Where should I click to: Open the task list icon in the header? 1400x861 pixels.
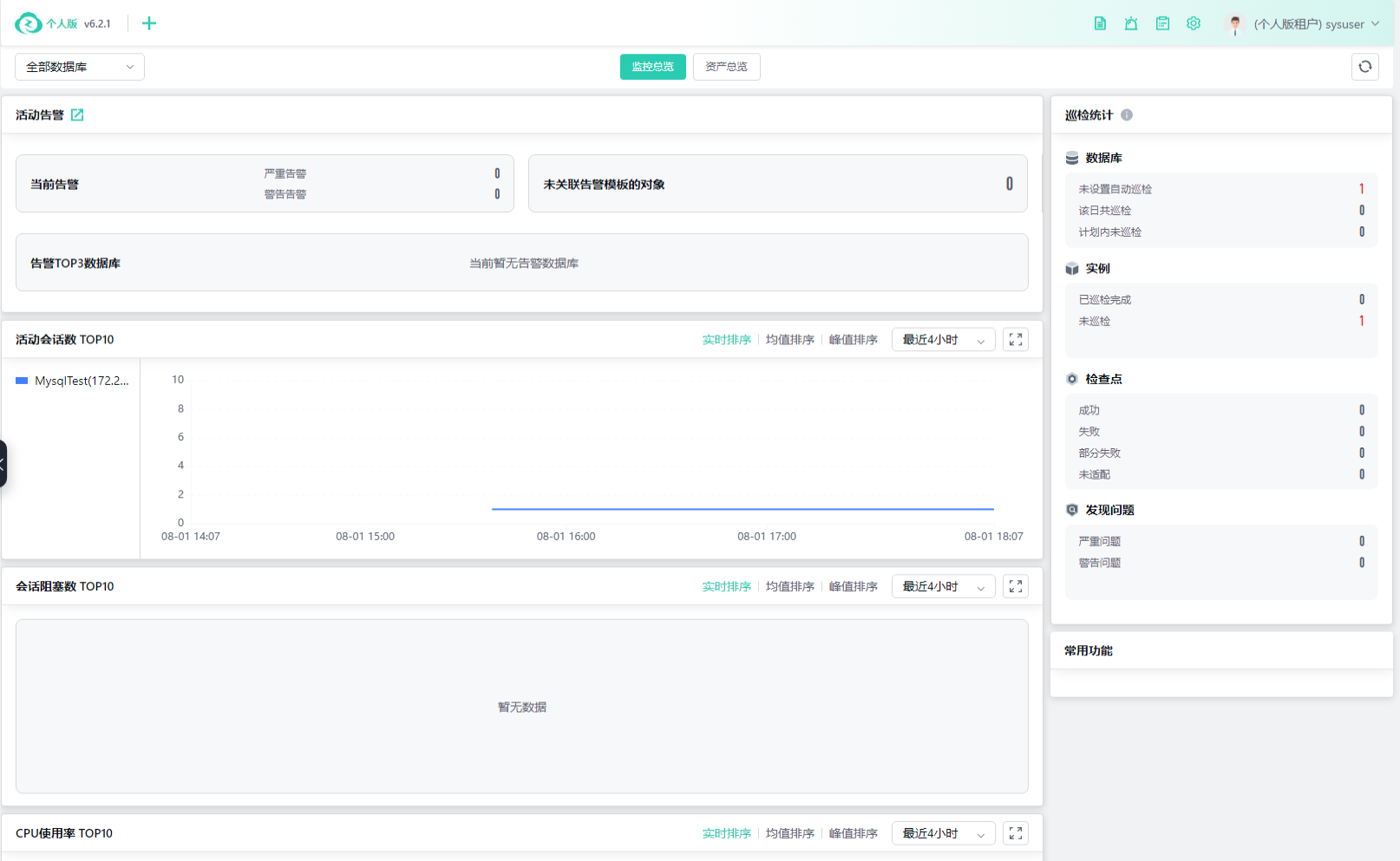click(1162, 23)
